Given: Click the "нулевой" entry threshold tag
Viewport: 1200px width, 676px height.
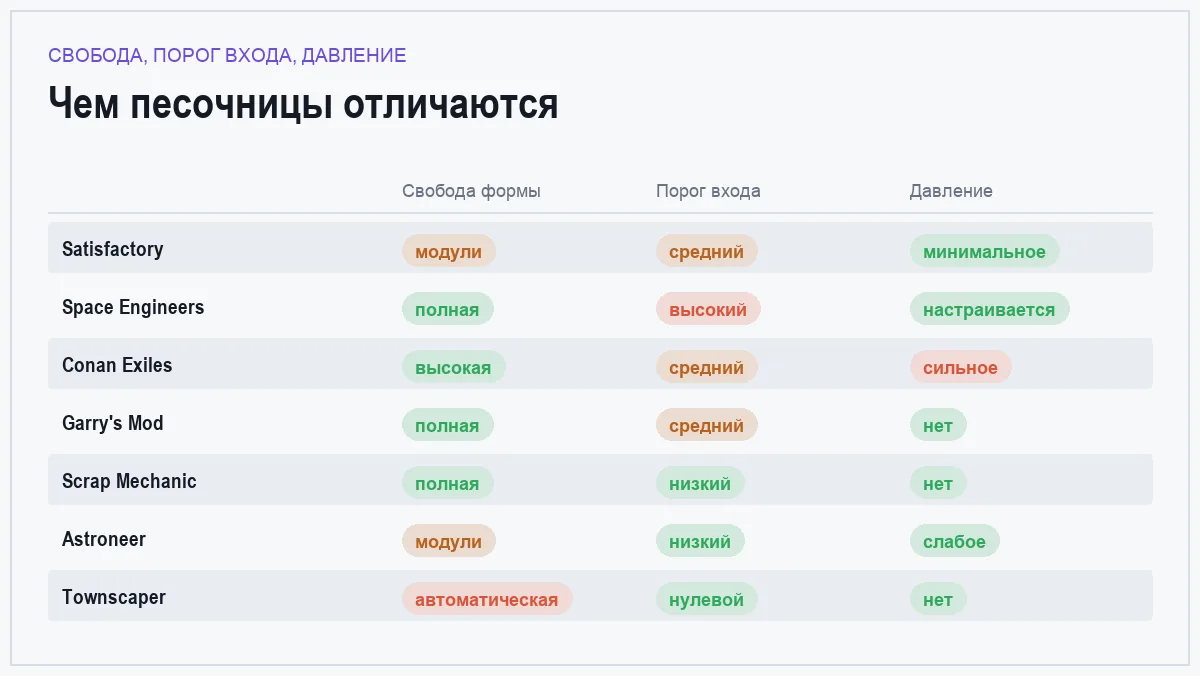Looking at the screenshot, I should click(706, 599).
